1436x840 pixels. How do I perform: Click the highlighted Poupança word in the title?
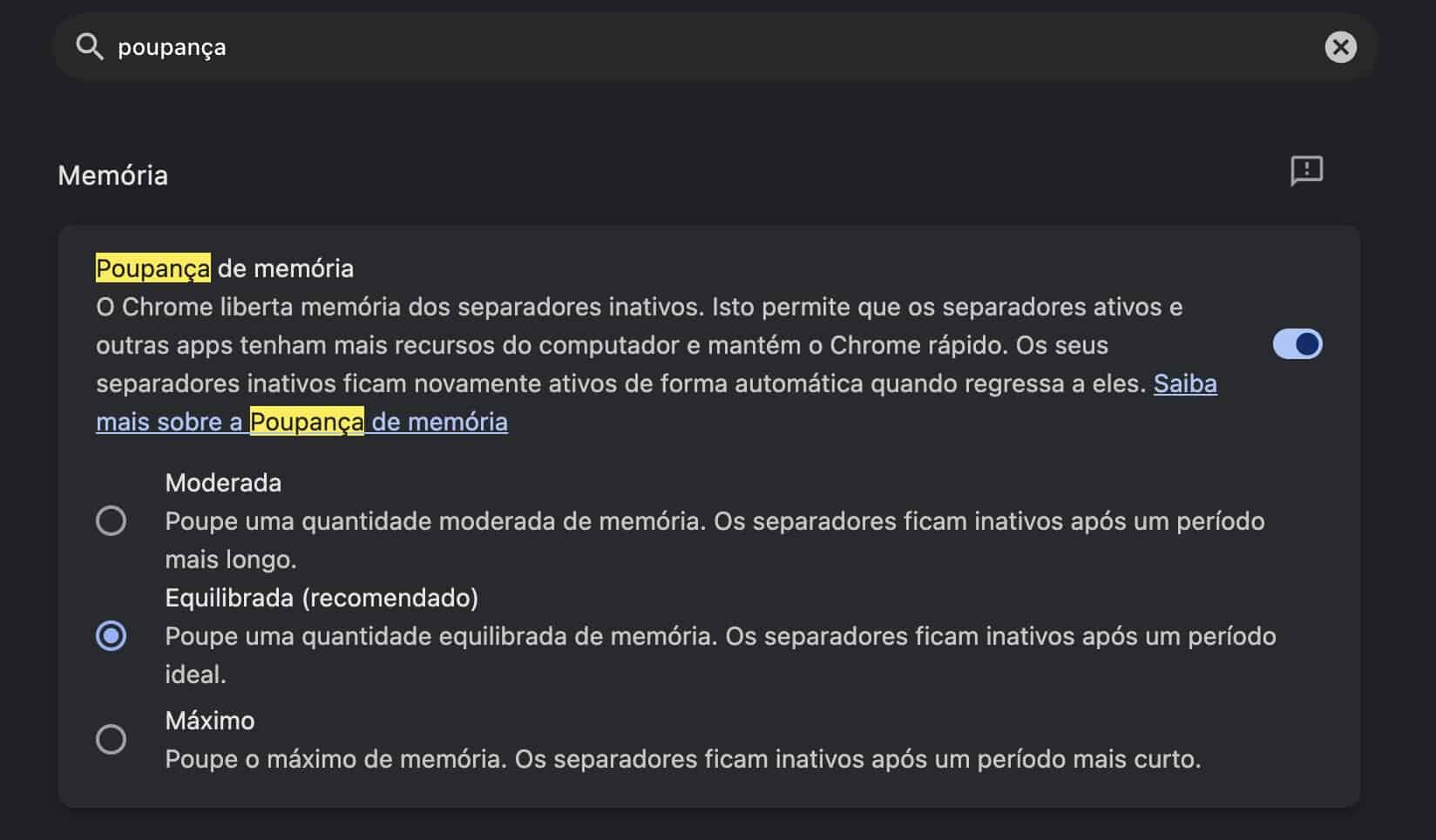click(x=152, y=268)
